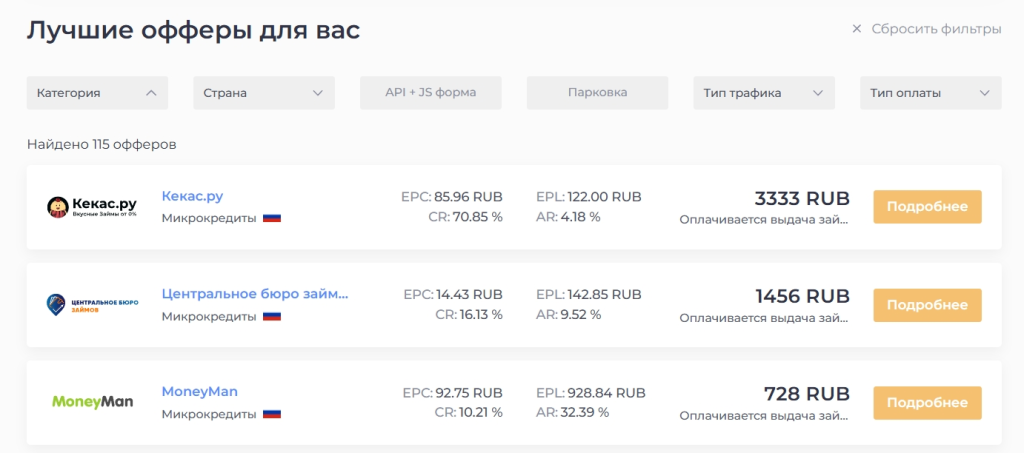The height and width of the screenshot is (453, 1024).
Task: Click the Russian flag in Центральное бюро row
Action: pos(272,316)
